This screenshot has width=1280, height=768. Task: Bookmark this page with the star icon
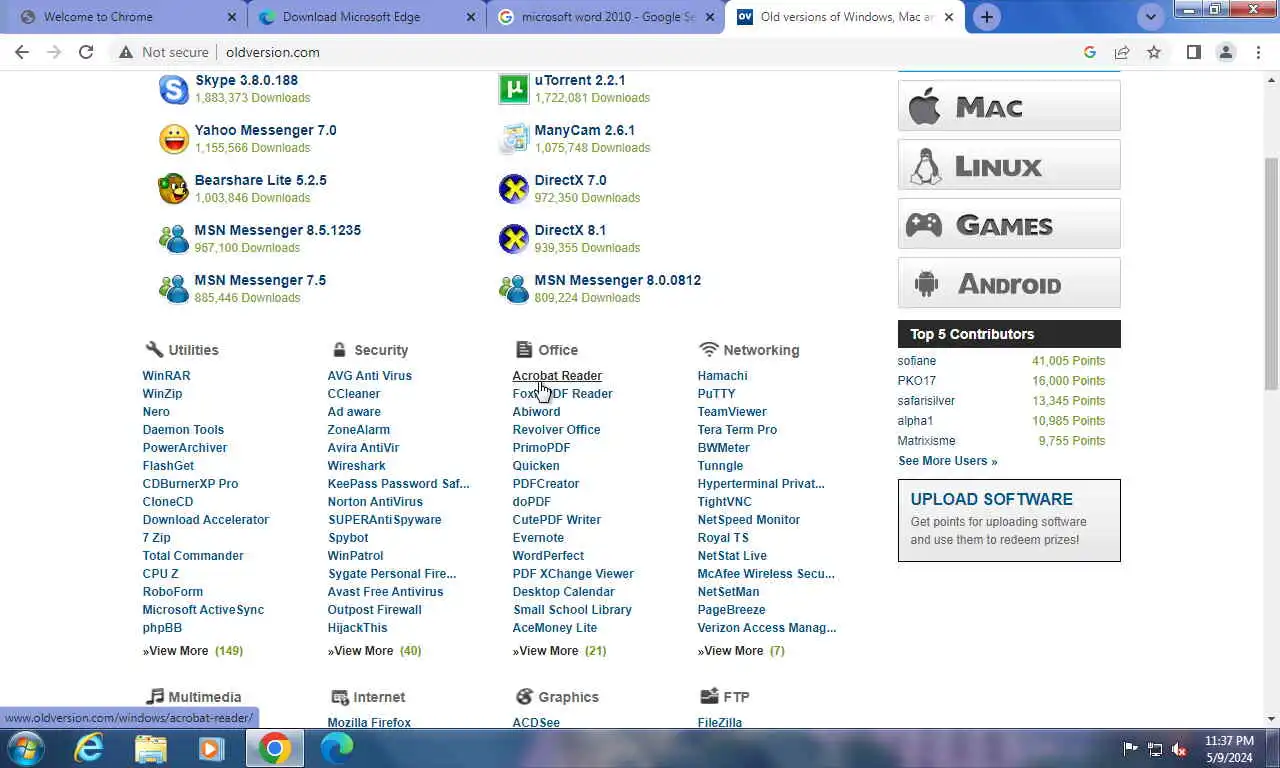1154,52
